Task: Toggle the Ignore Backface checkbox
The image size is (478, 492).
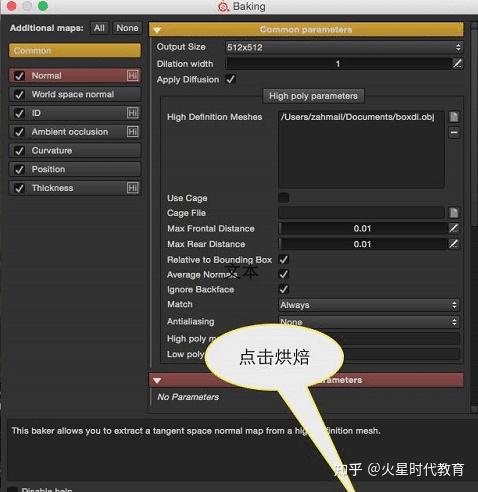Action: coord(284,289)
